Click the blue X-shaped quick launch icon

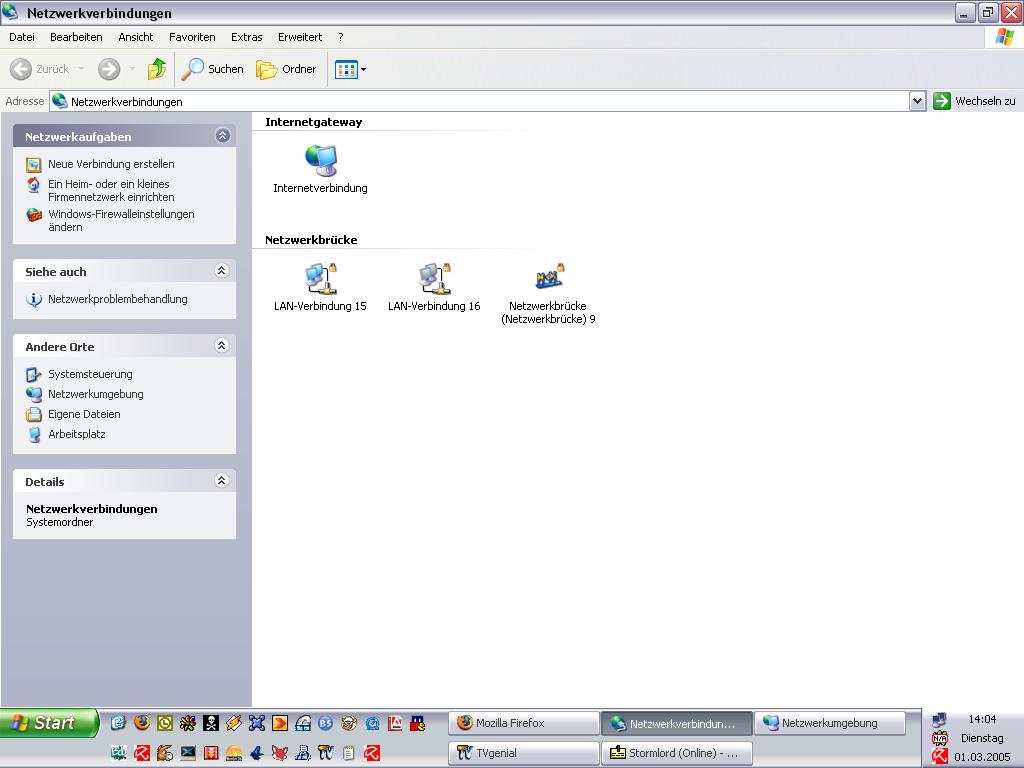(257, 723)
